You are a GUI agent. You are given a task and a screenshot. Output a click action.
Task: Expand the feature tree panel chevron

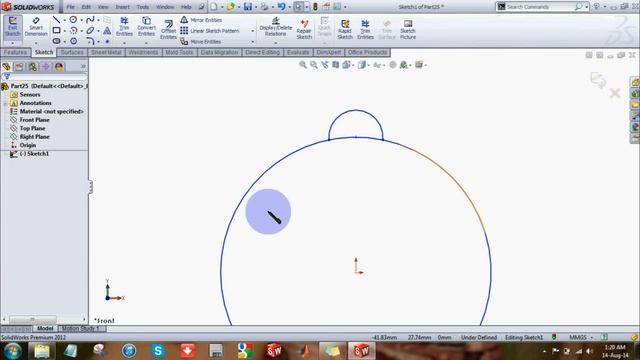[83, 67]
